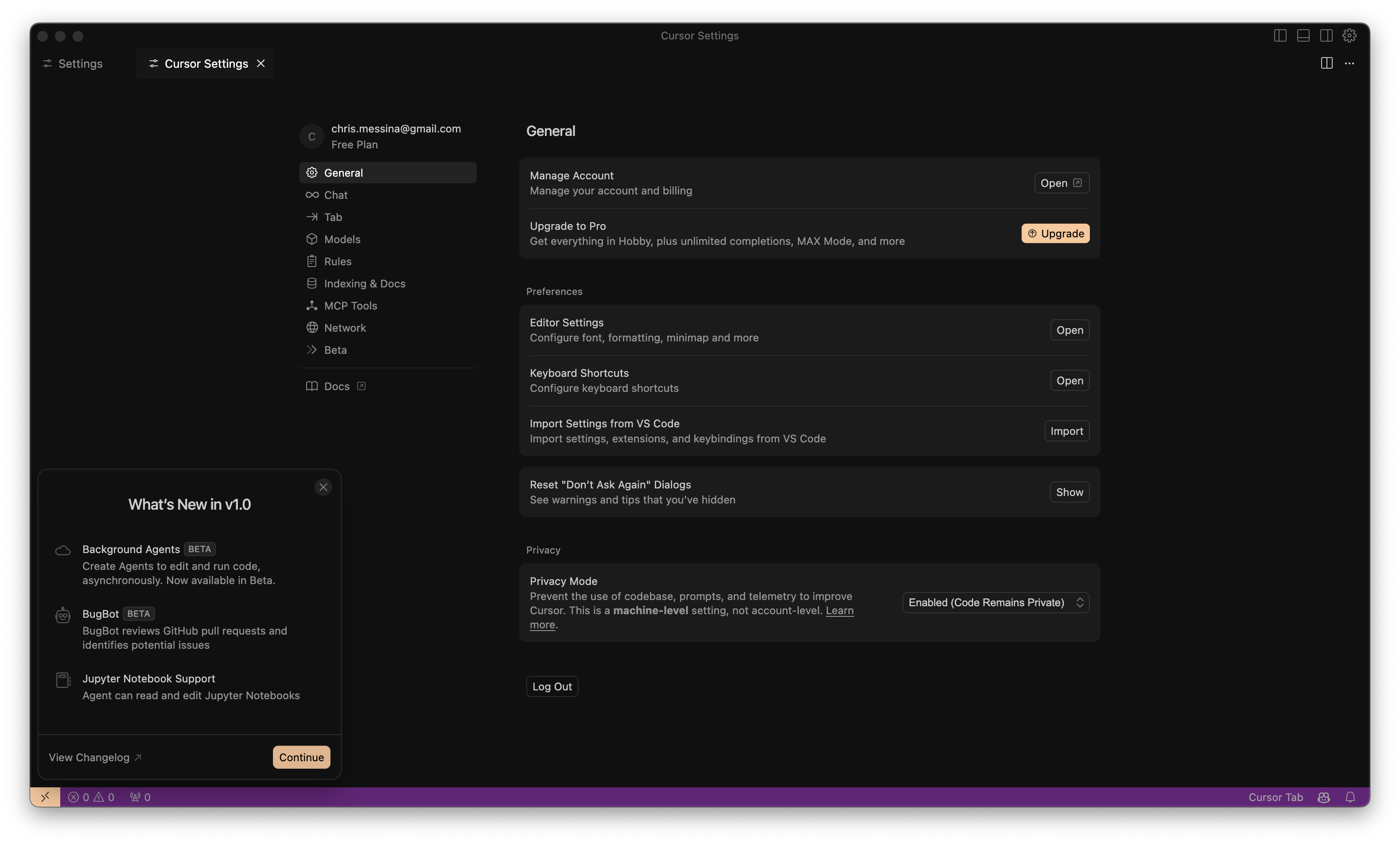Click Import for VS Code settings
This screenshot has width=1400, height=844.
tap(1066, 431)
